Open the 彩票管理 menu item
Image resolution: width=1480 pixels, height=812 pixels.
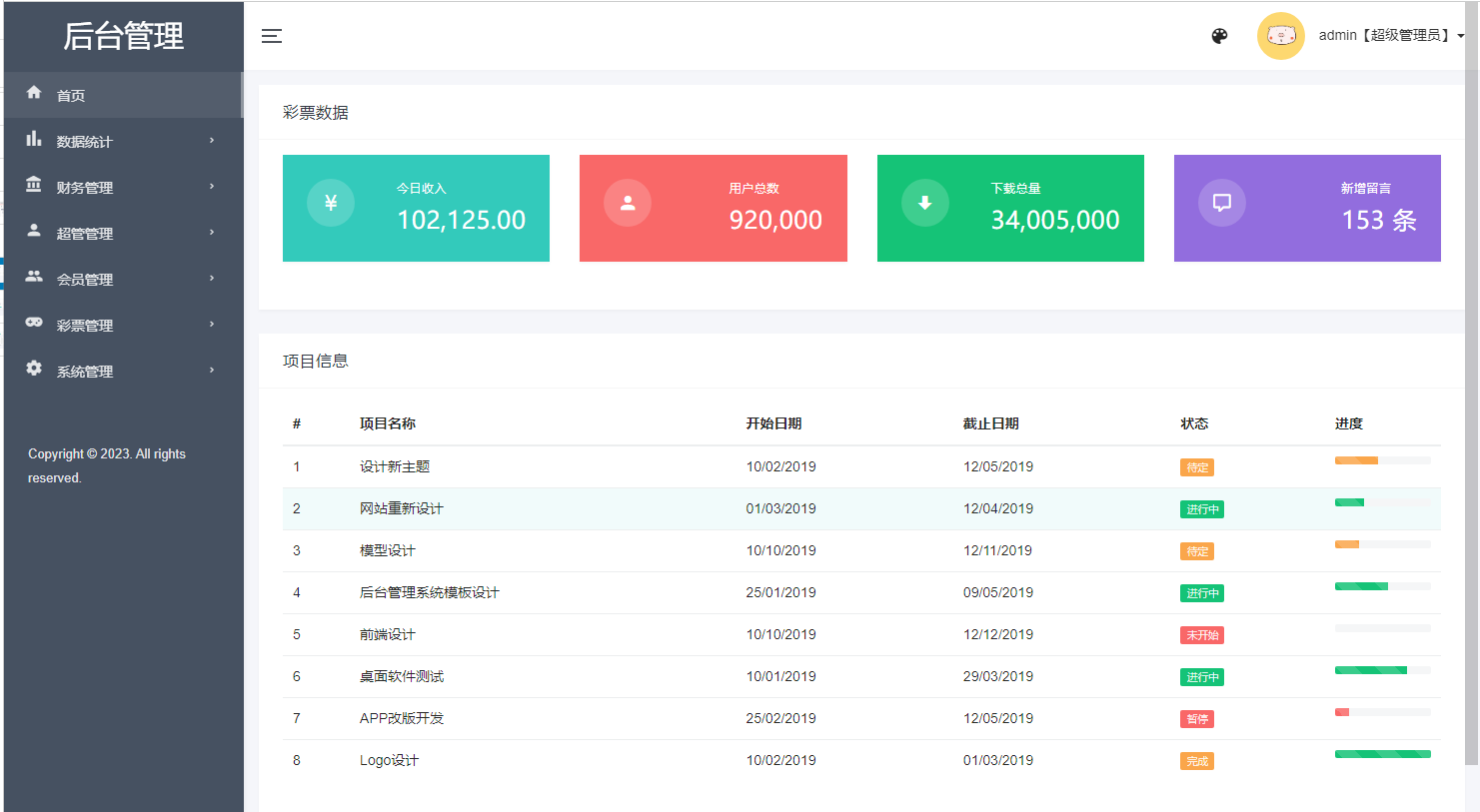pyautogui.click(x=85, y=326)
